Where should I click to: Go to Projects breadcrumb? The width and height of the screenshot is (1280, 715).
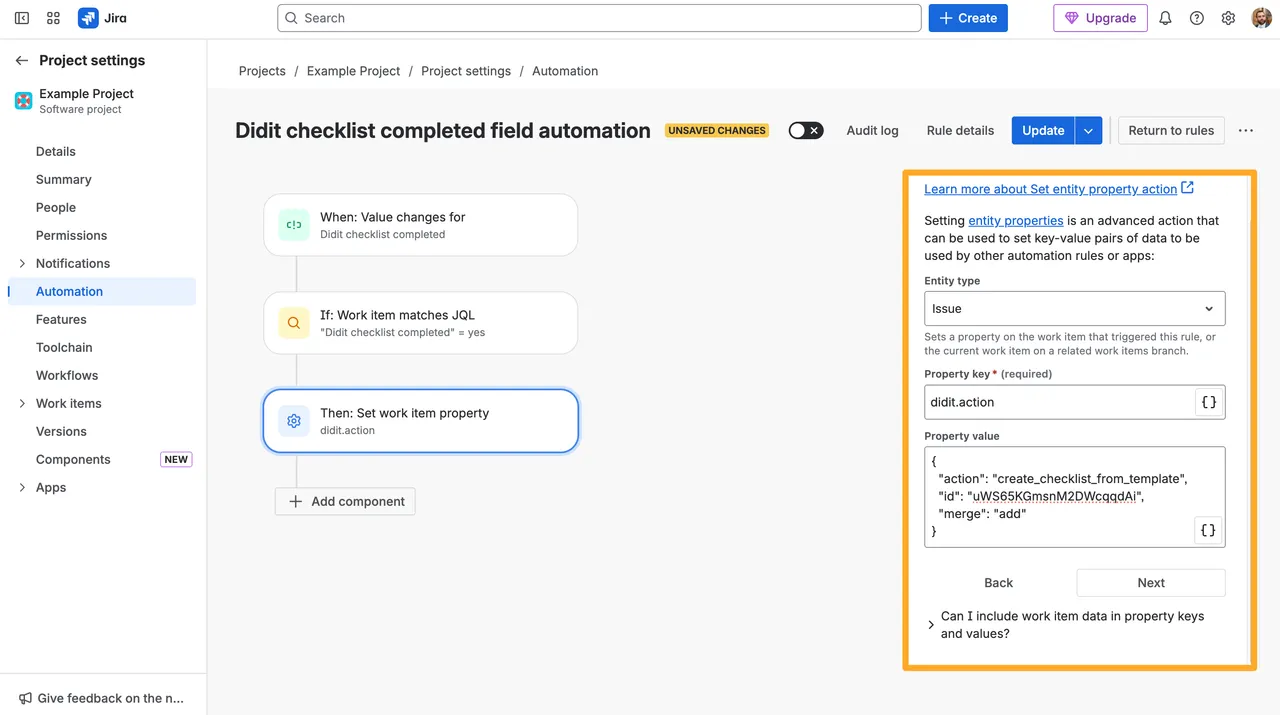point(262,71)
